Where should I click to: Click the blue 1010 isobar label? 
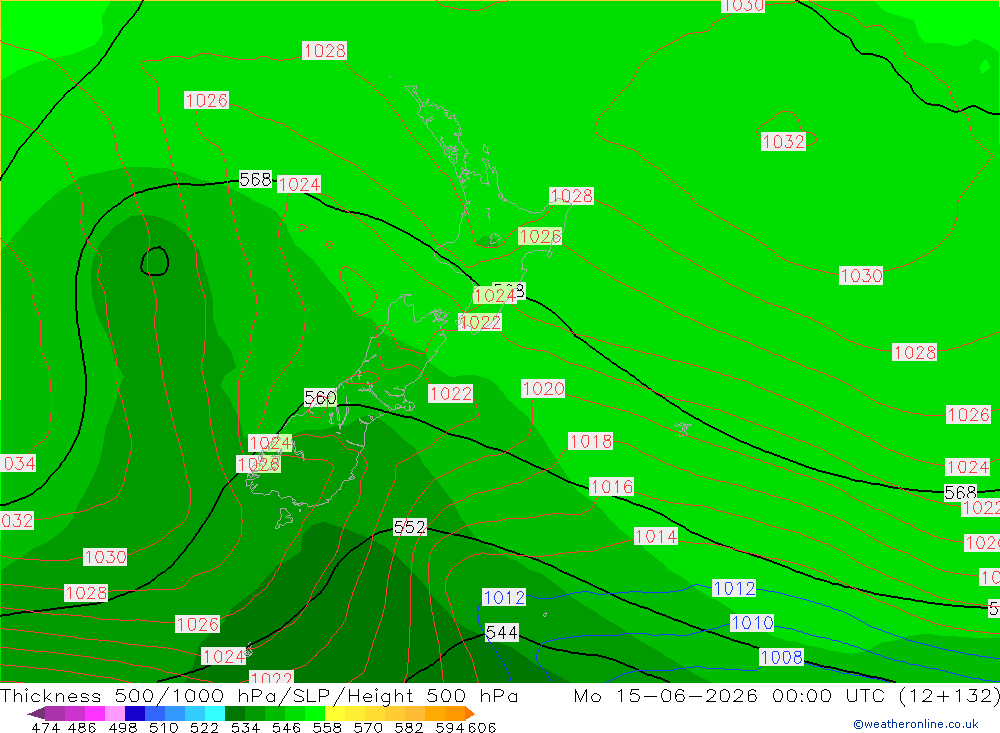(752, 623)
